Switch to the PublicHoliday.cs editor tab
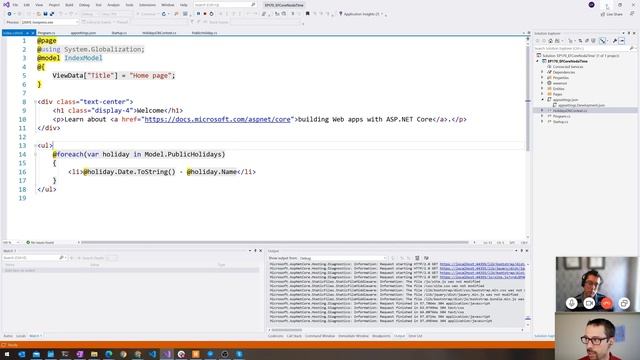Image resolution: width=640 pixels, height=360 pixels. point(204,33)
